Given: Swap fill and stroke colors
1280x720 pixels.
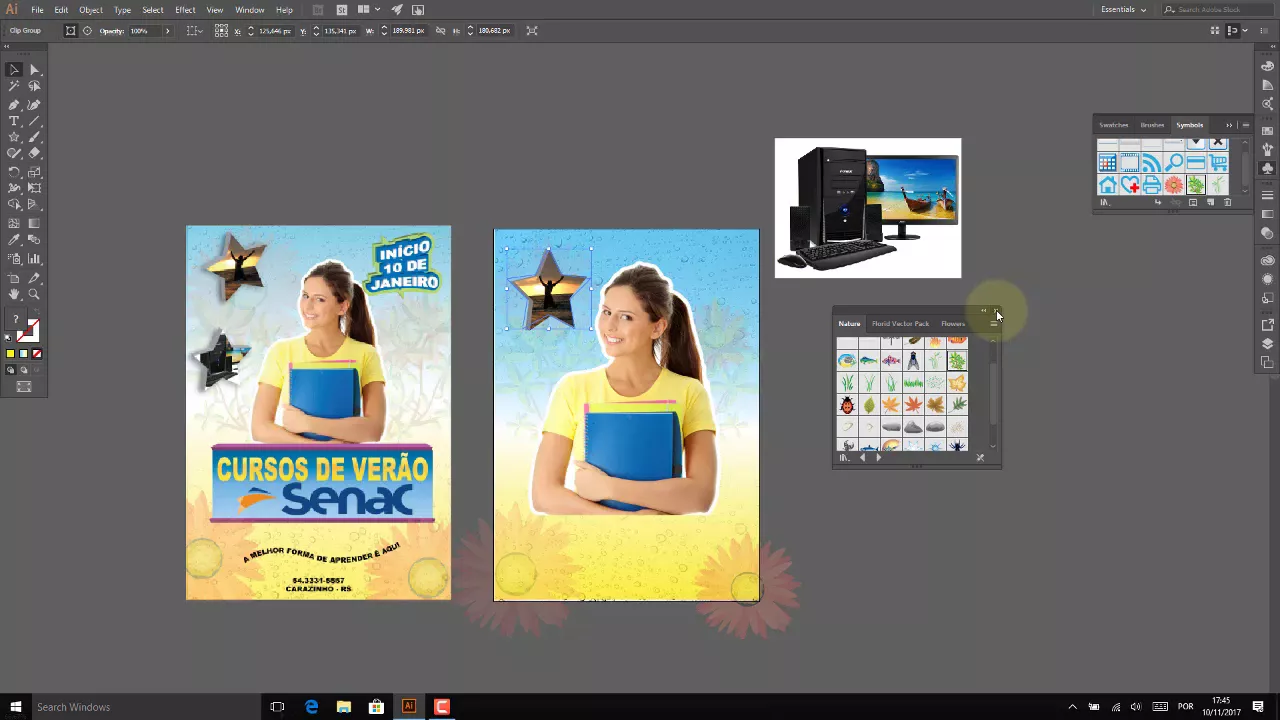Looking at the screenshot, I should tap(37, 311).
